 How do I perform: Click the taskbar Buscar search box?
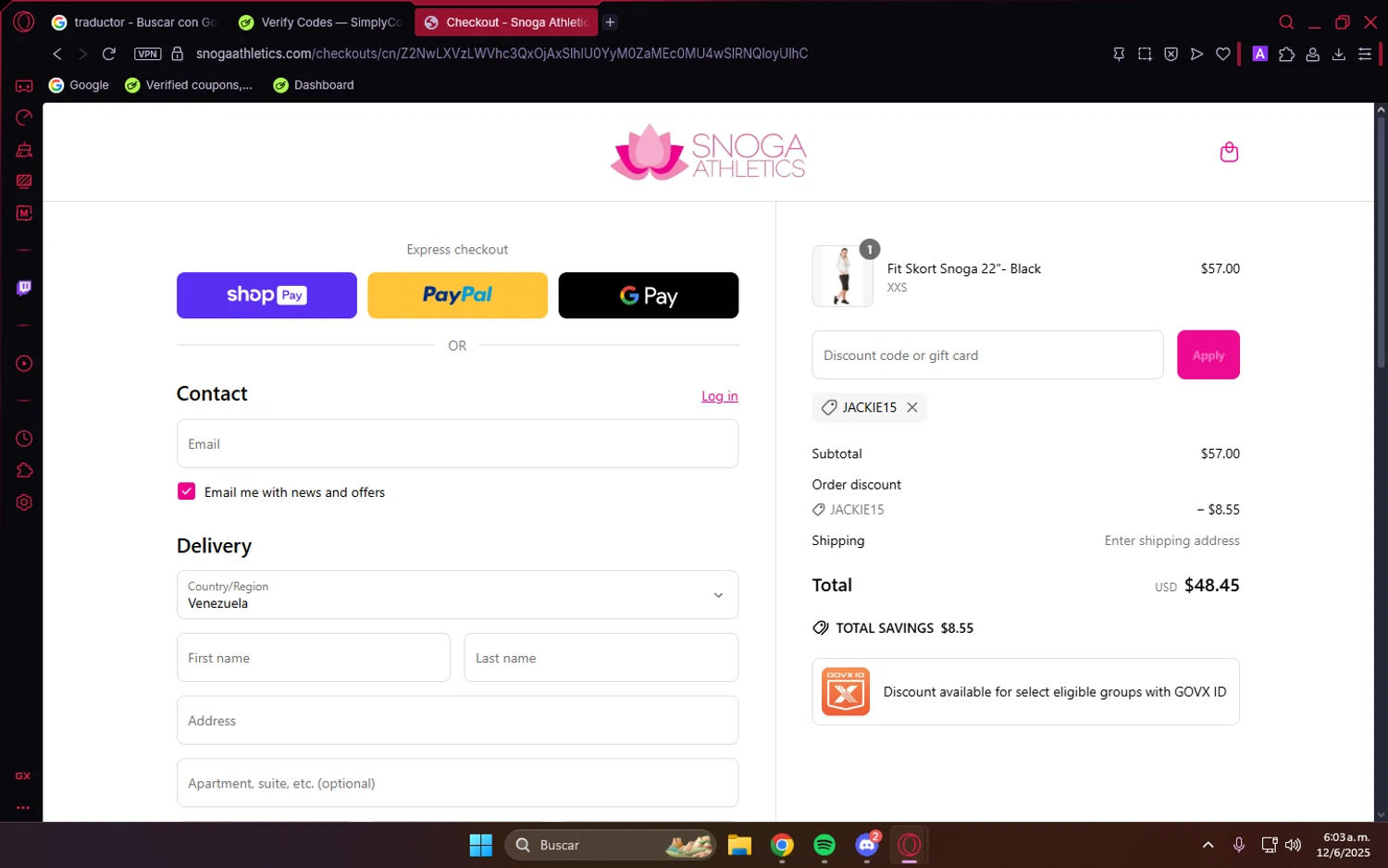tap(611, 845)
